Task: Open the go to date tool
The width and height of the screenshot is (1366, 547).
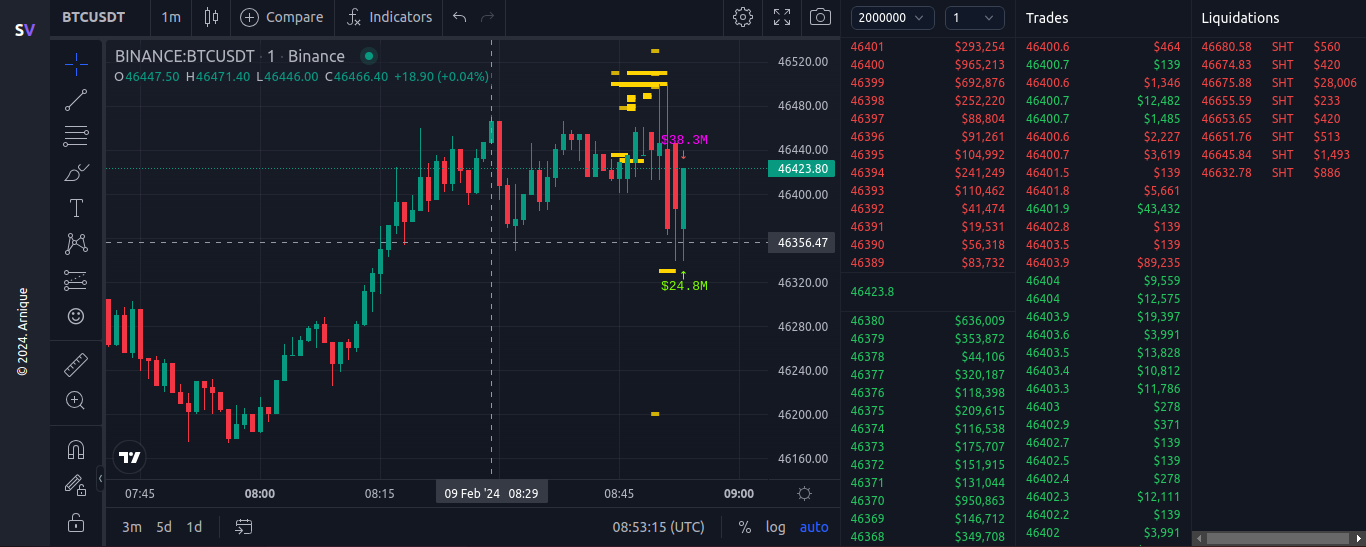Action: (244, 527)
